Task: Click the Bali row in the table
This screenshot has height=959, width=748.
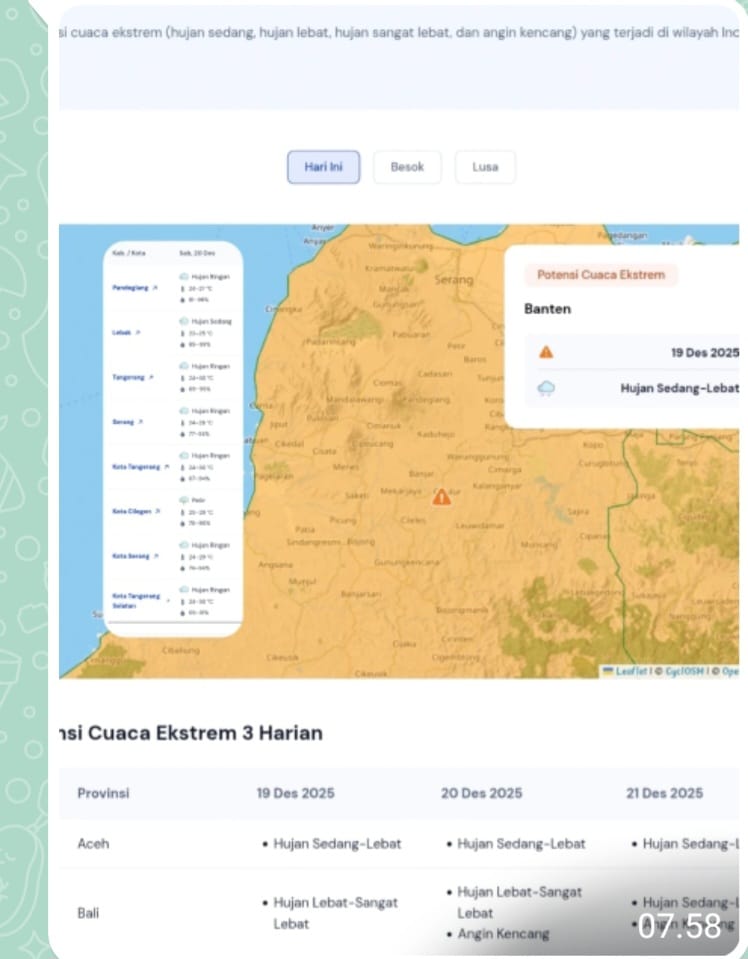Action: [x=89, y=913]
